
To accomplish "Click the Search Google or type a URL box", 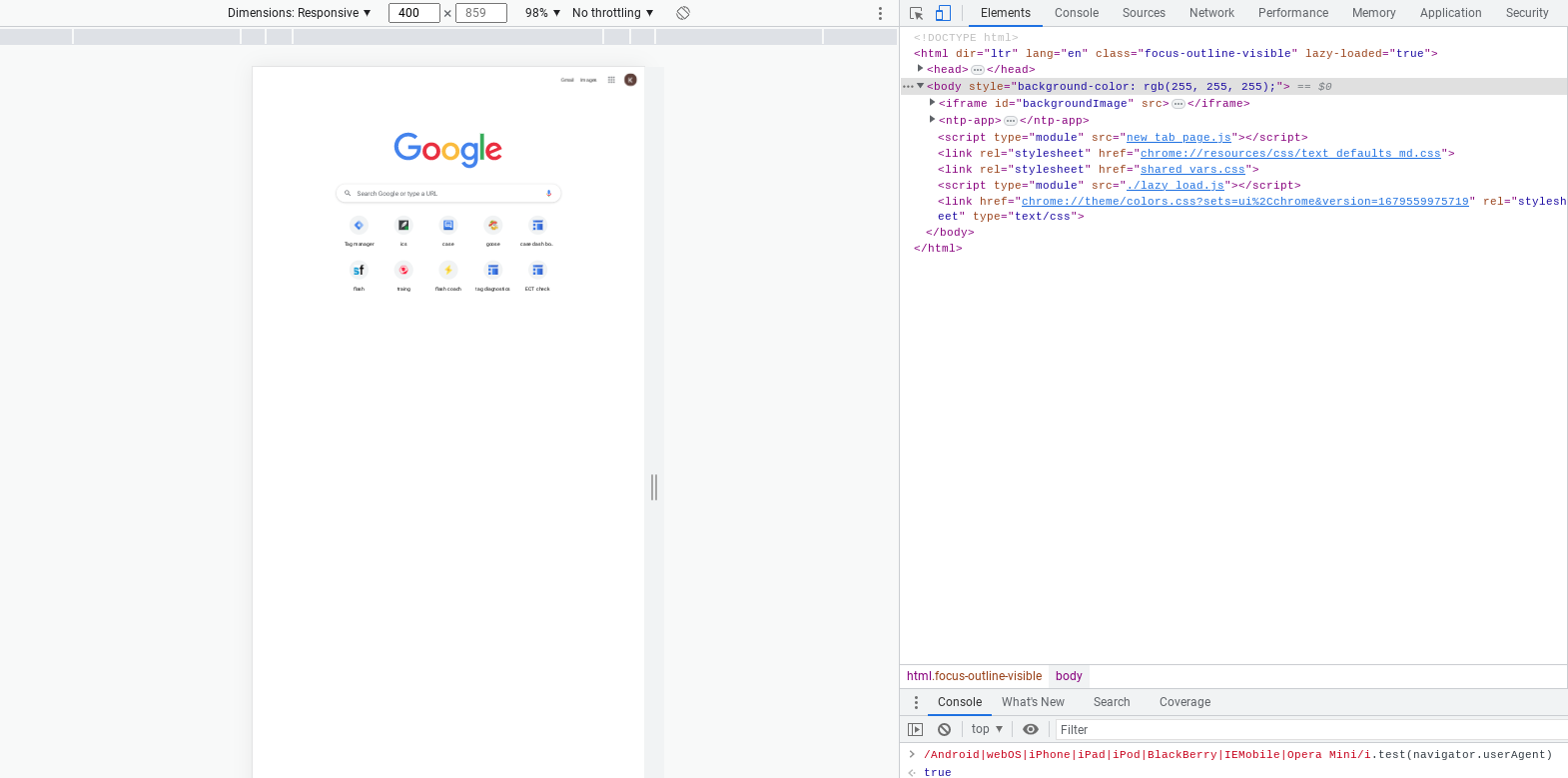I will pyautogui.click(x=448, y=194).
